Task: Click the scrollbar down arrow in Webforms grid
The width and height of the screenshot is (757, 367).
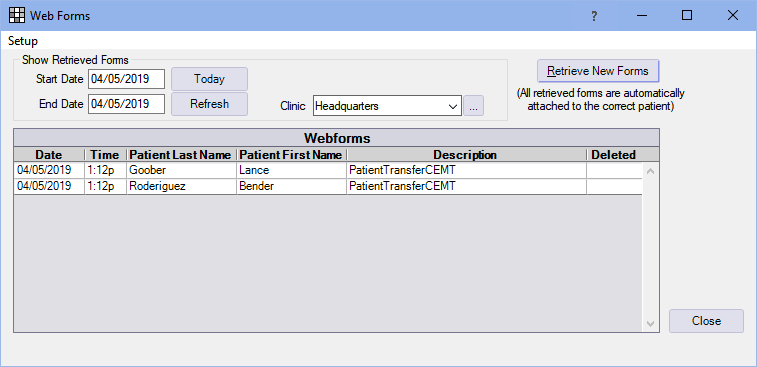Action: [x=650, y=323]
